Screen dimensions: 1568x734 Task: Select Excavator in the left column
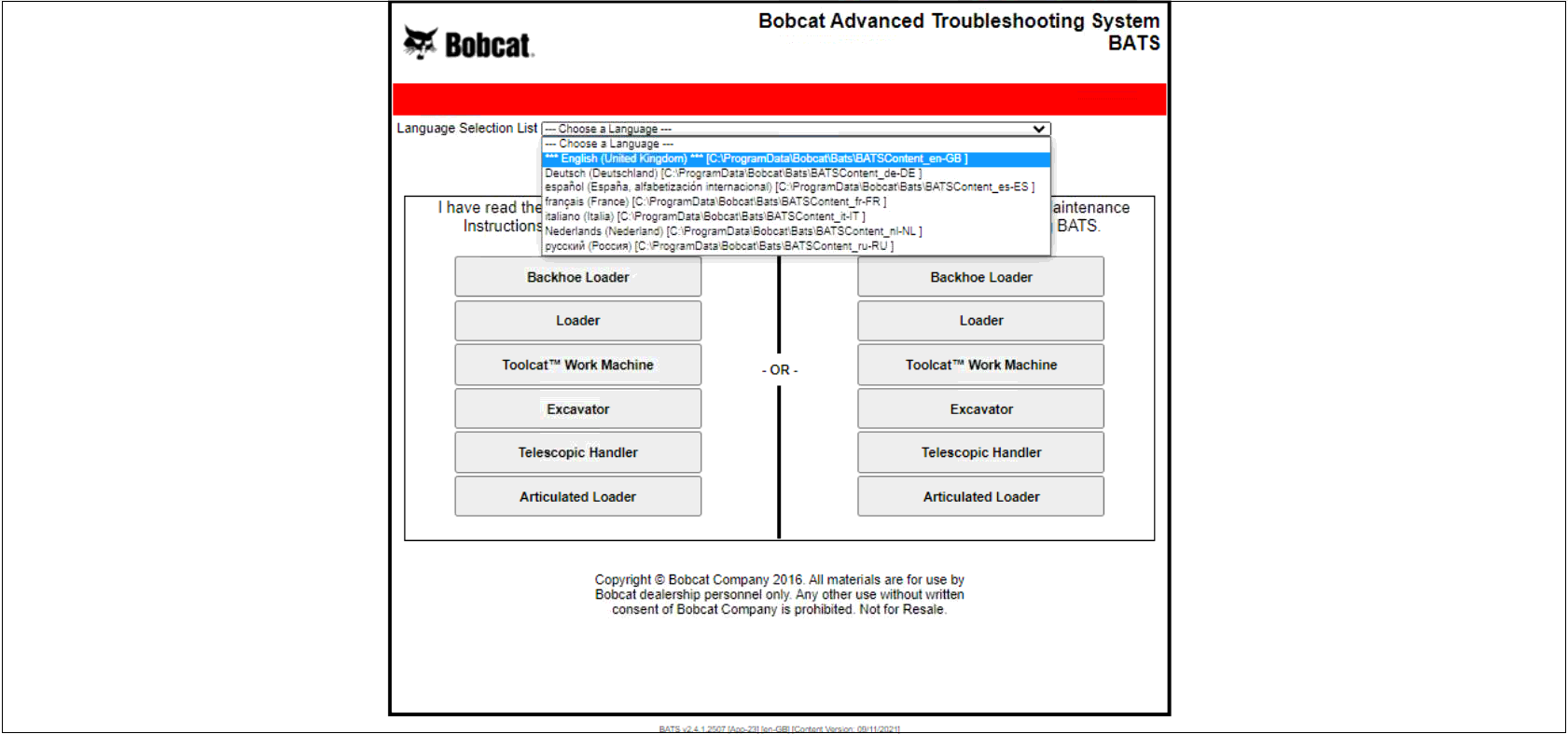[x=577, y=409]
